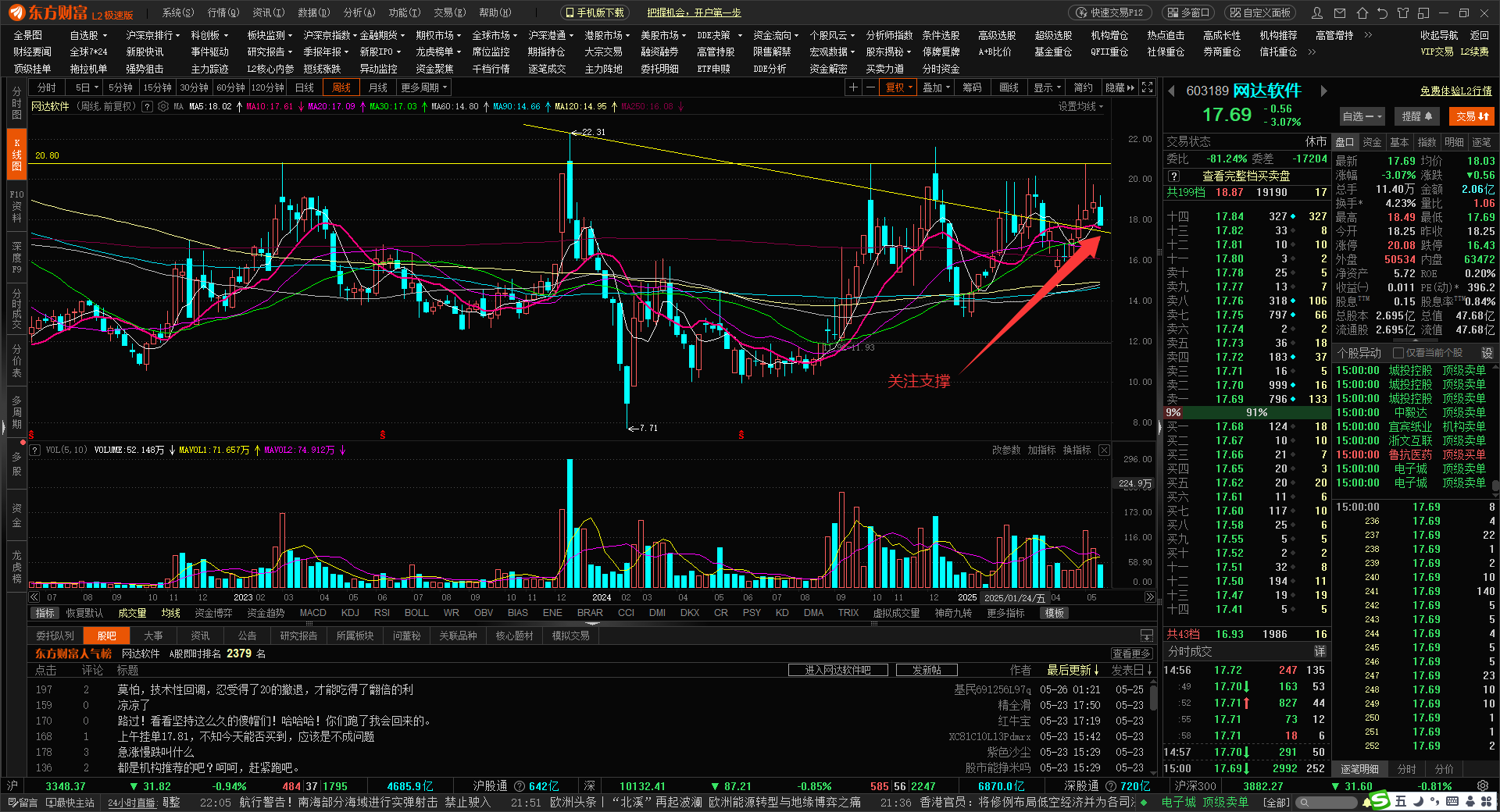Toggle 画线 drawing tools
This screenshot has width=1500, height=812.
pos(1009,87)
